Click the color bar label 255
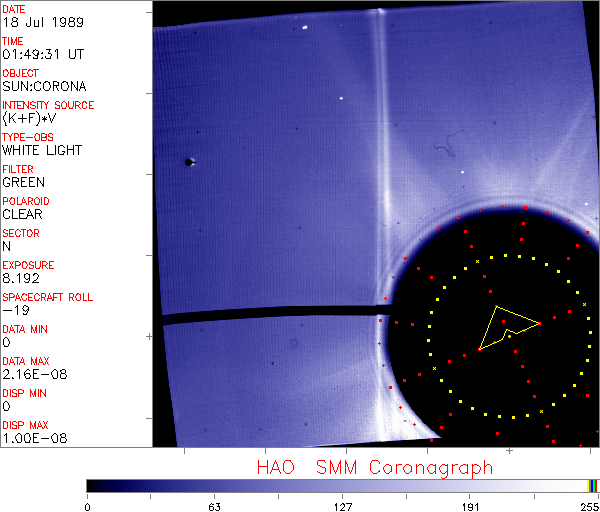Screen dimensions: 600x512 tap(590, 507)
